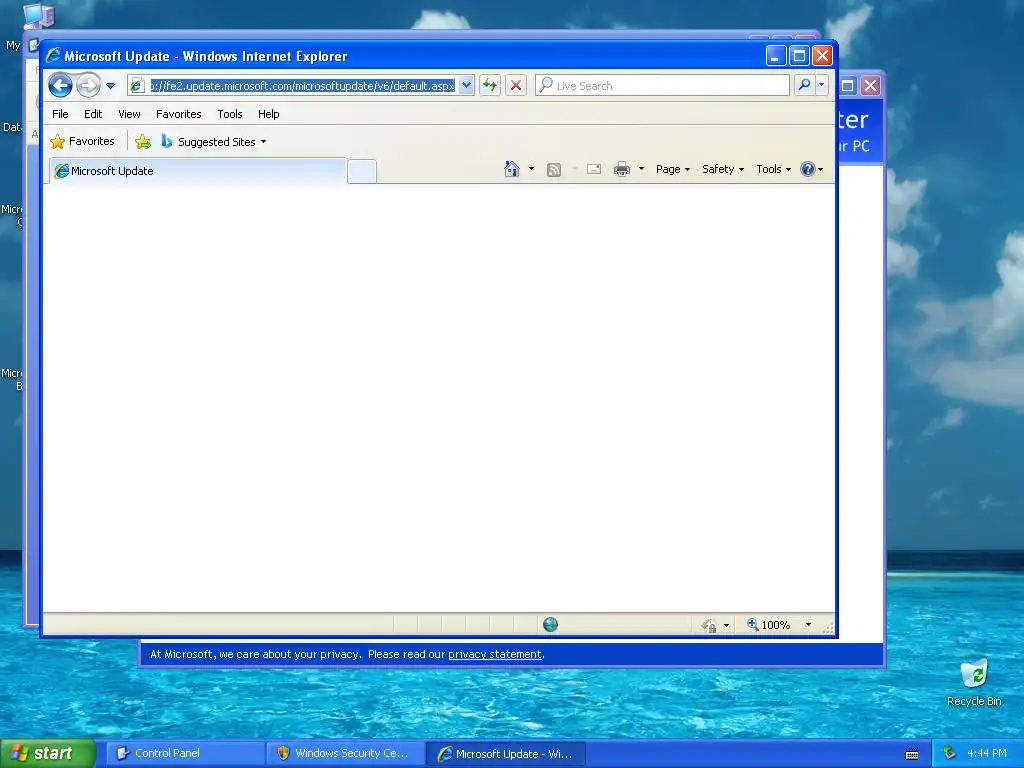This screenshot has width=1024, height=768.
Task: Switch to Control Panel taskbar item
Action: [185, 753]
